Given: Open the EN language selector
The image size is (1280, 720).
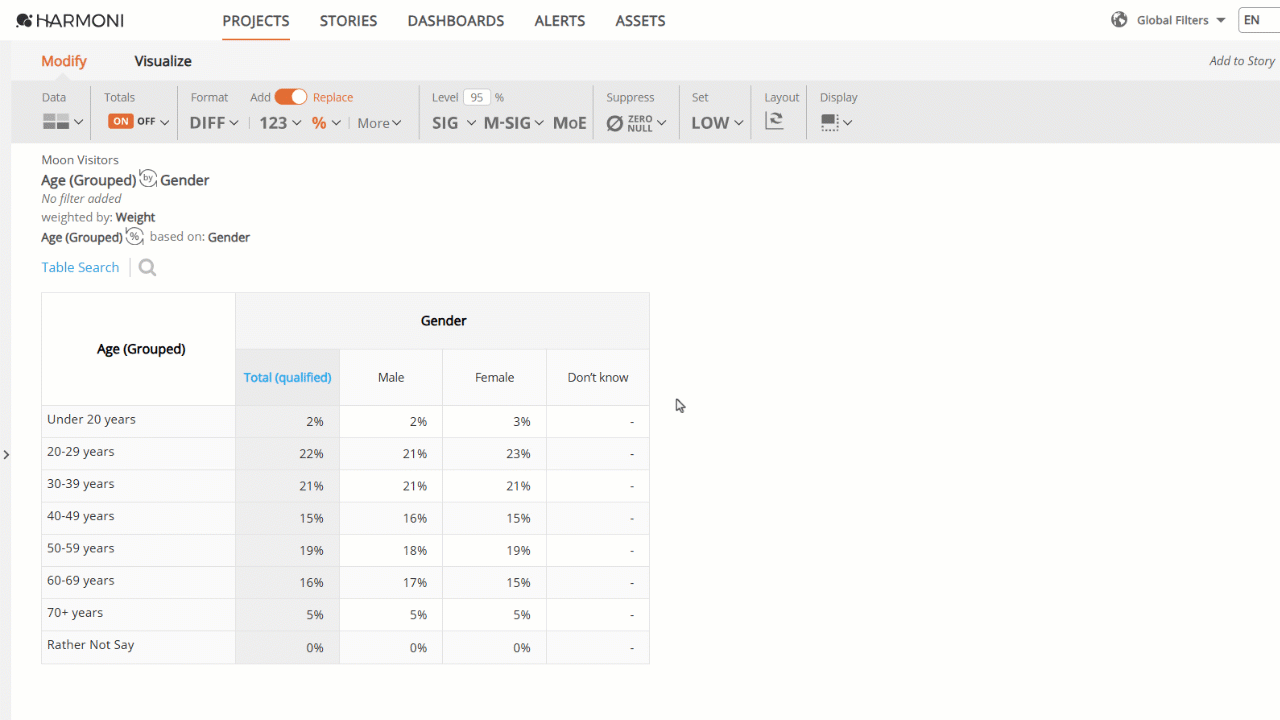Looking at the screenshot, I should 1258,20.
